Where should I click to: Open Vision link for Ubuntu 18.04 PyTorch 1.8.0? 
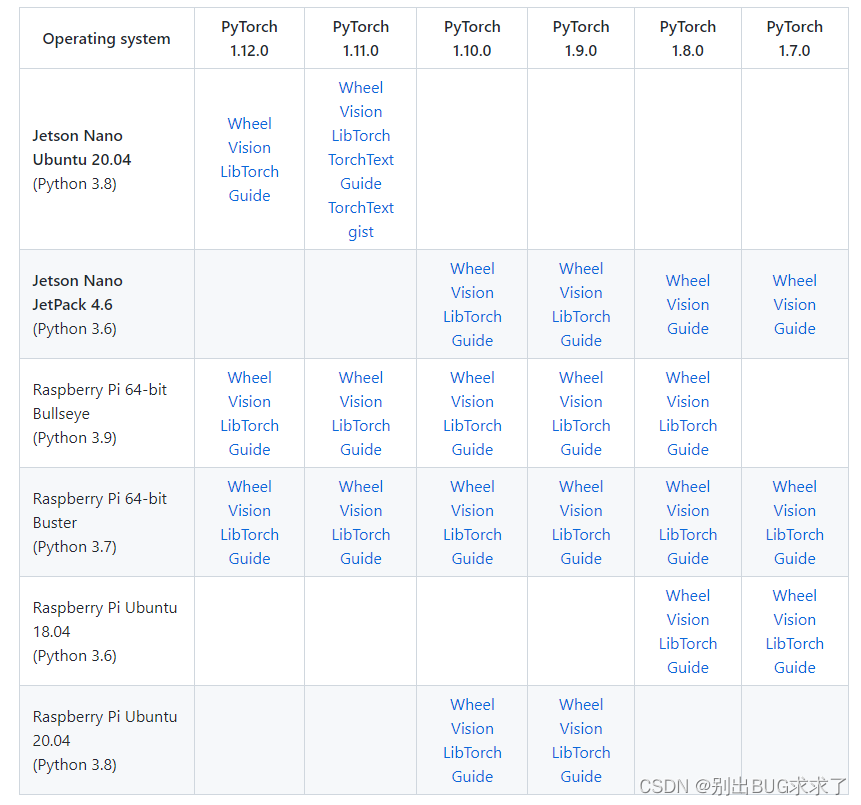click(688, 620)
